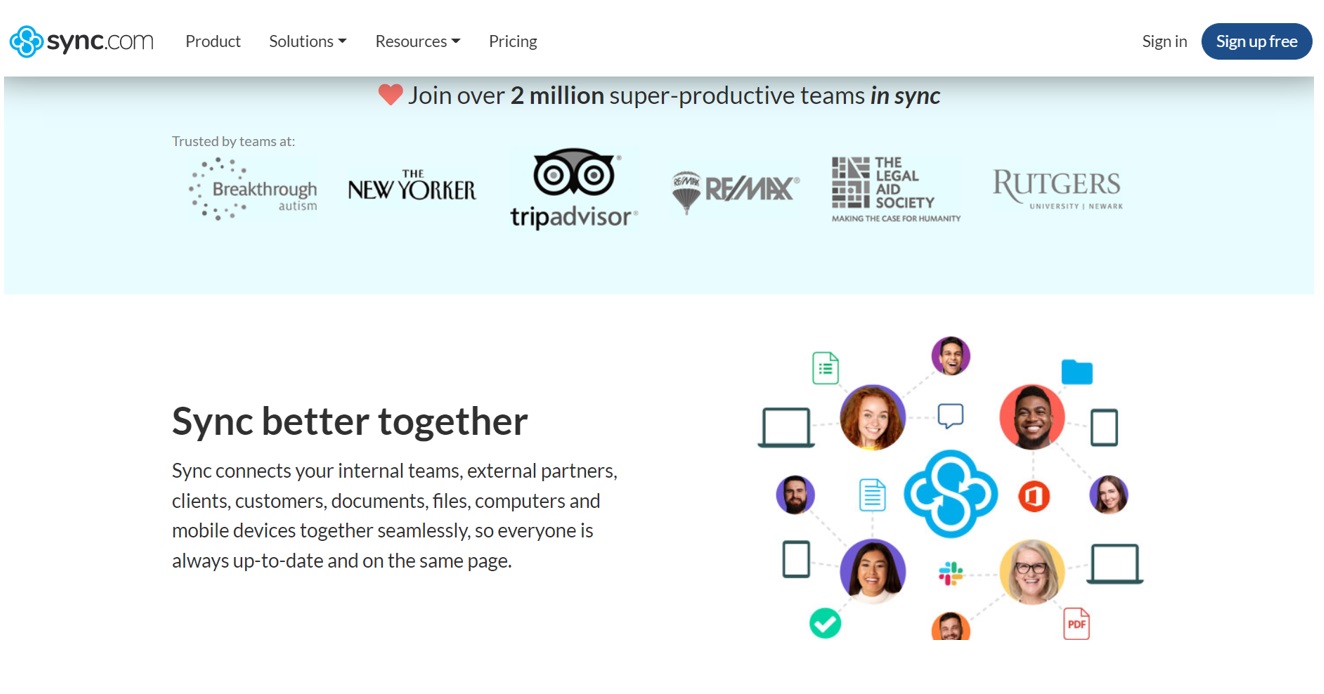Select the chat speech bubble icon
Screen dimensions: 1324x694
[950, 416]
